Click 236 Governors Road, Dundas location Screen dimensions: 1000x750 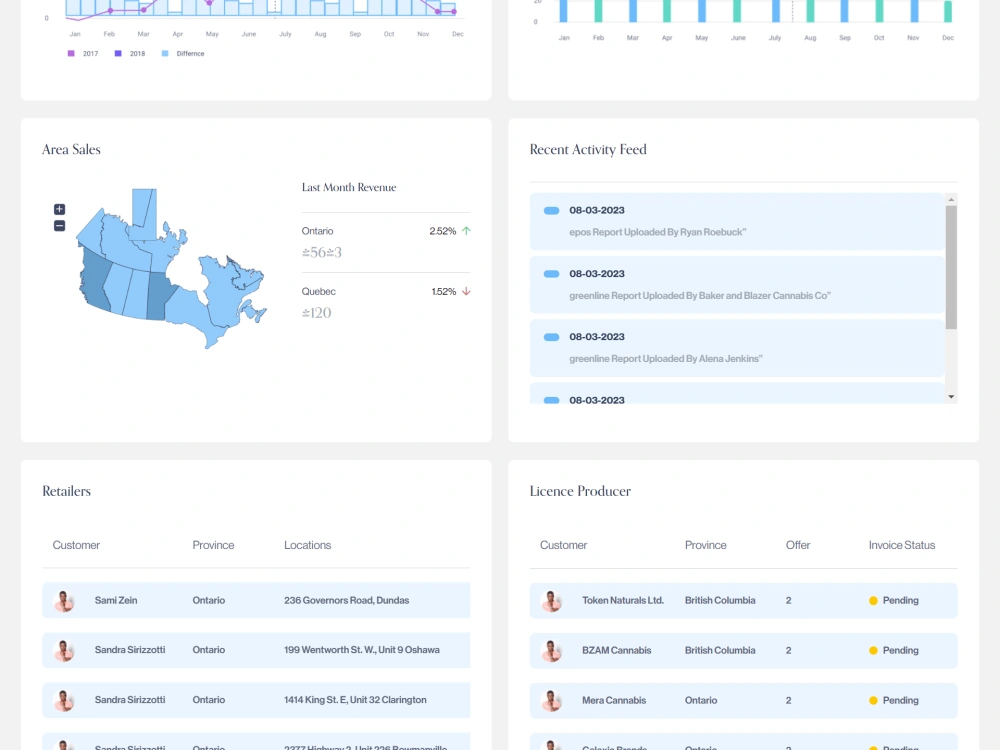[346, 600]
